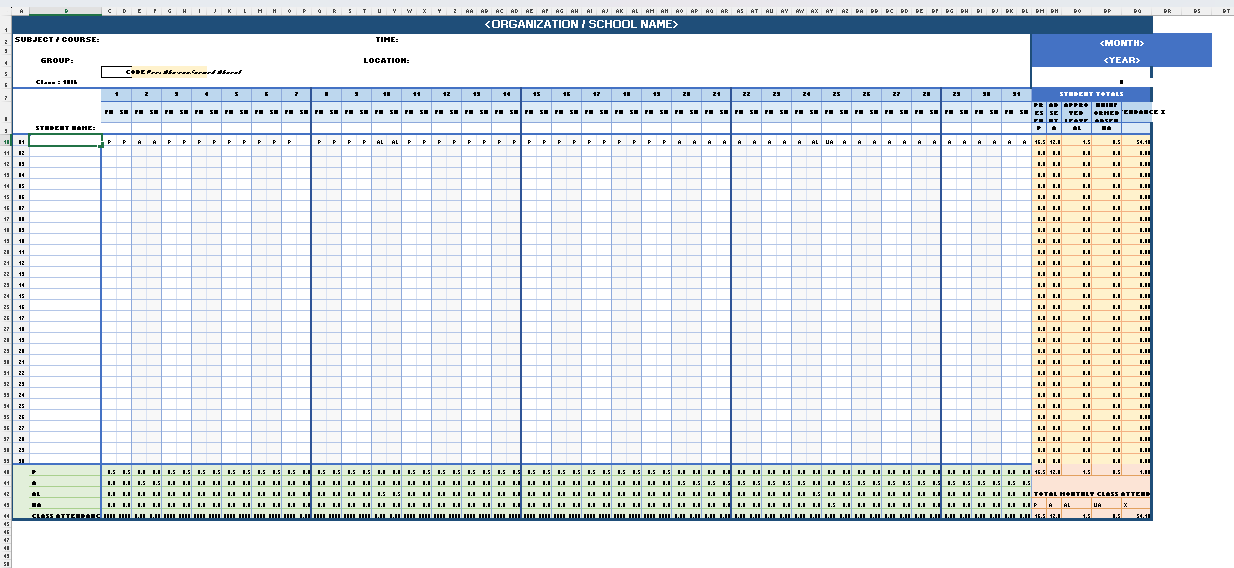This screenshot has width=1234, height=568.
Task: Click the <MONTH> header cell
Action: (x=1121, y=43)
